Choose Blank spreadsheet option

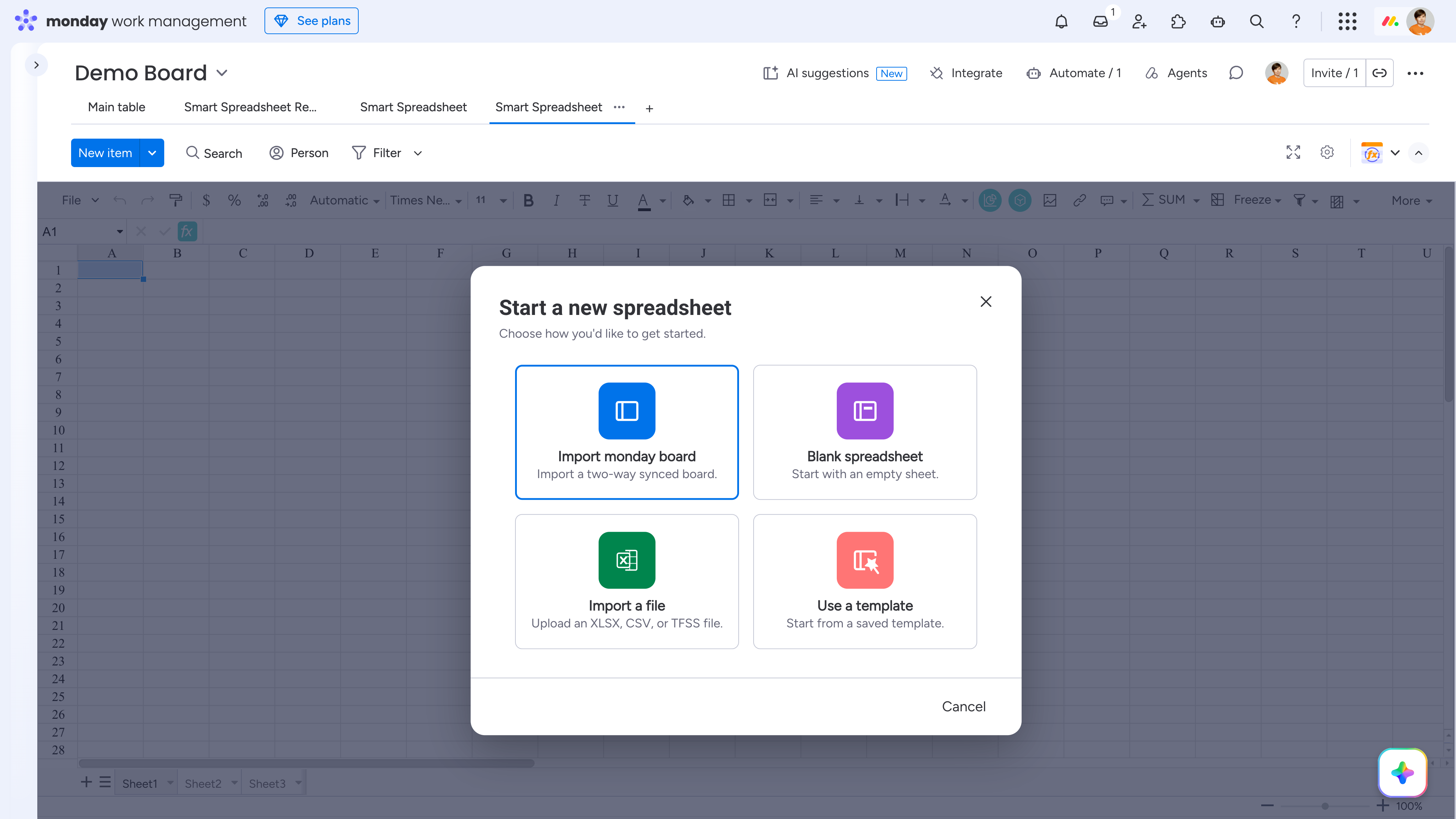865,432
